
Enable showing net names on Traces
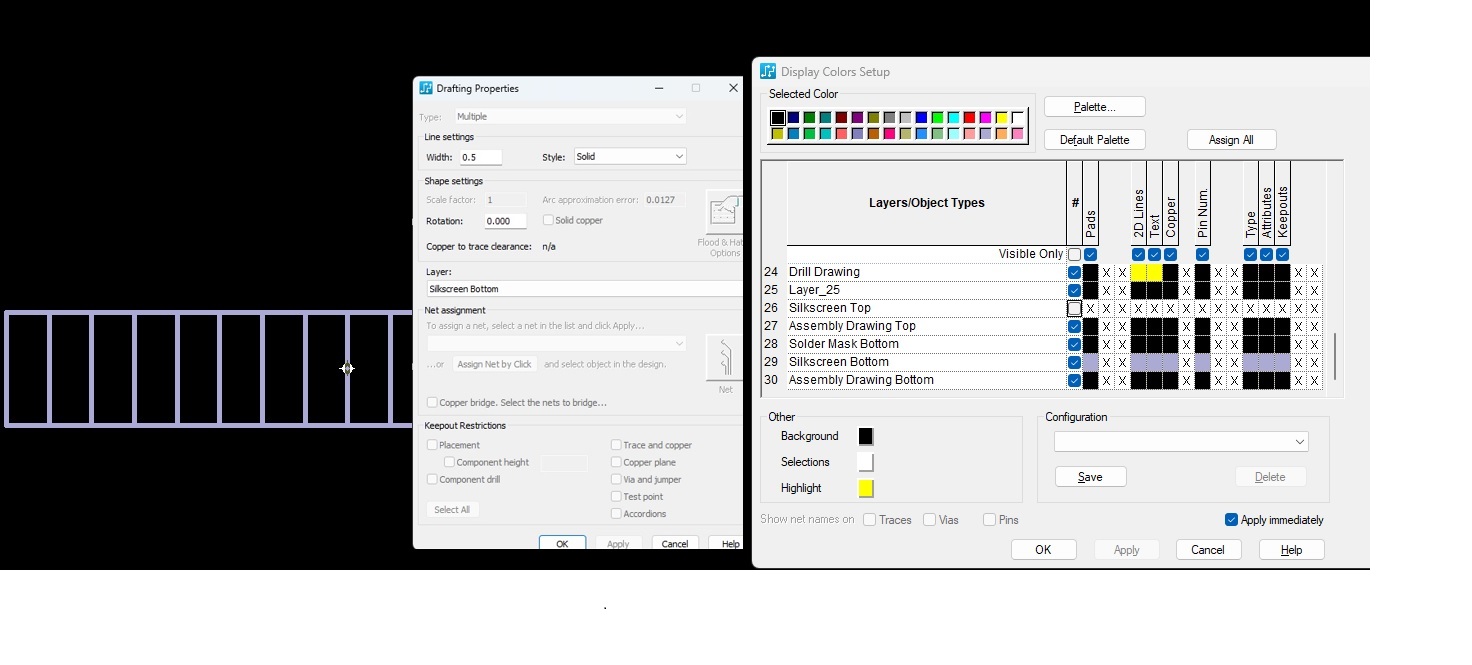870,520
